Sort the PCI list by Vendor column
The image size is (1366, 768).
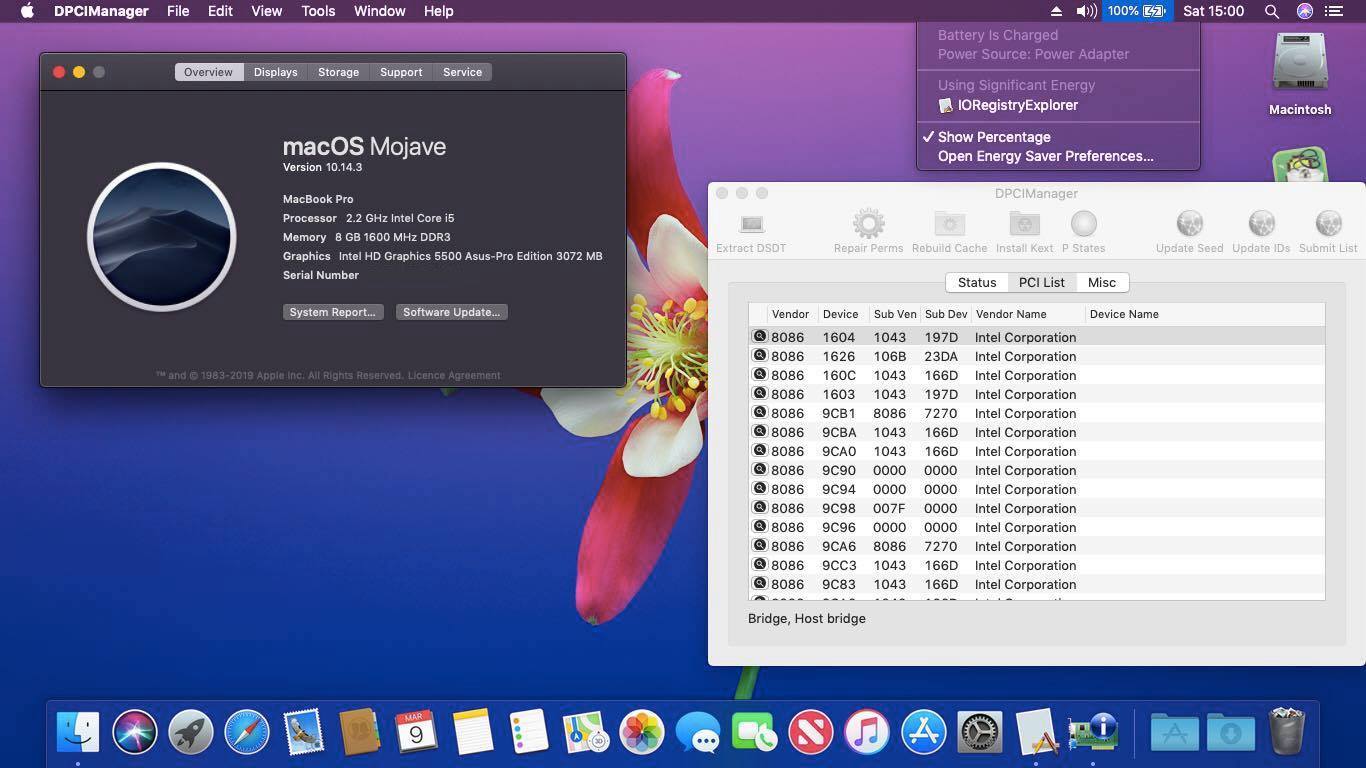tap(792, 314)
